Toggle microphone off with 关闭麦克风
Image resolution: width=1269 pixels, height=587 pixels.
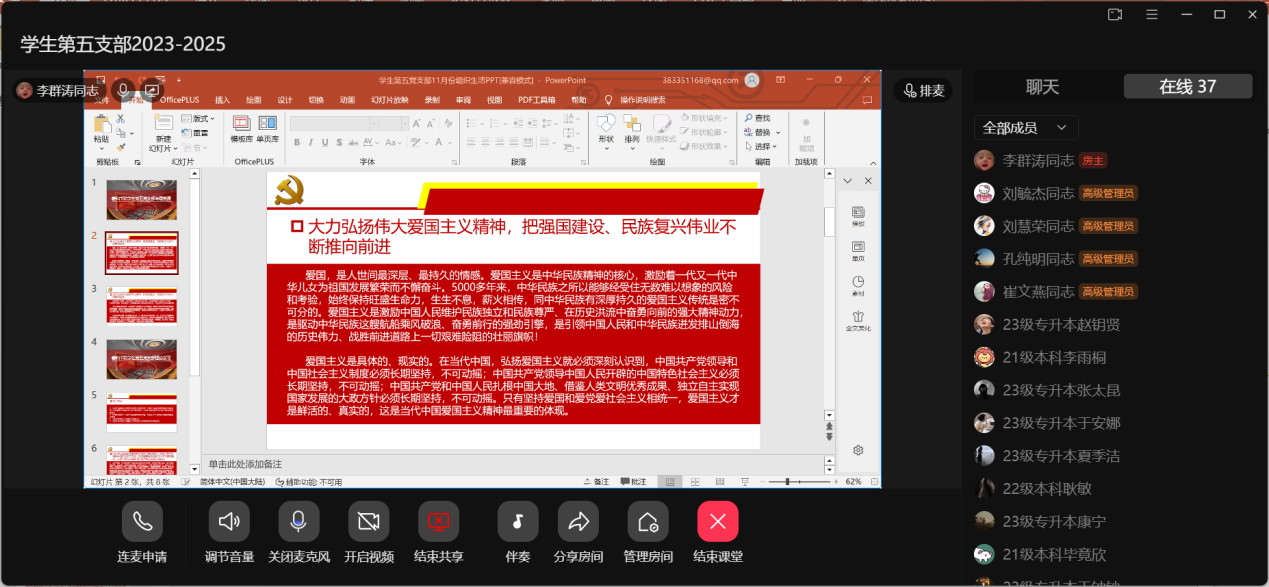click(298, 521)
